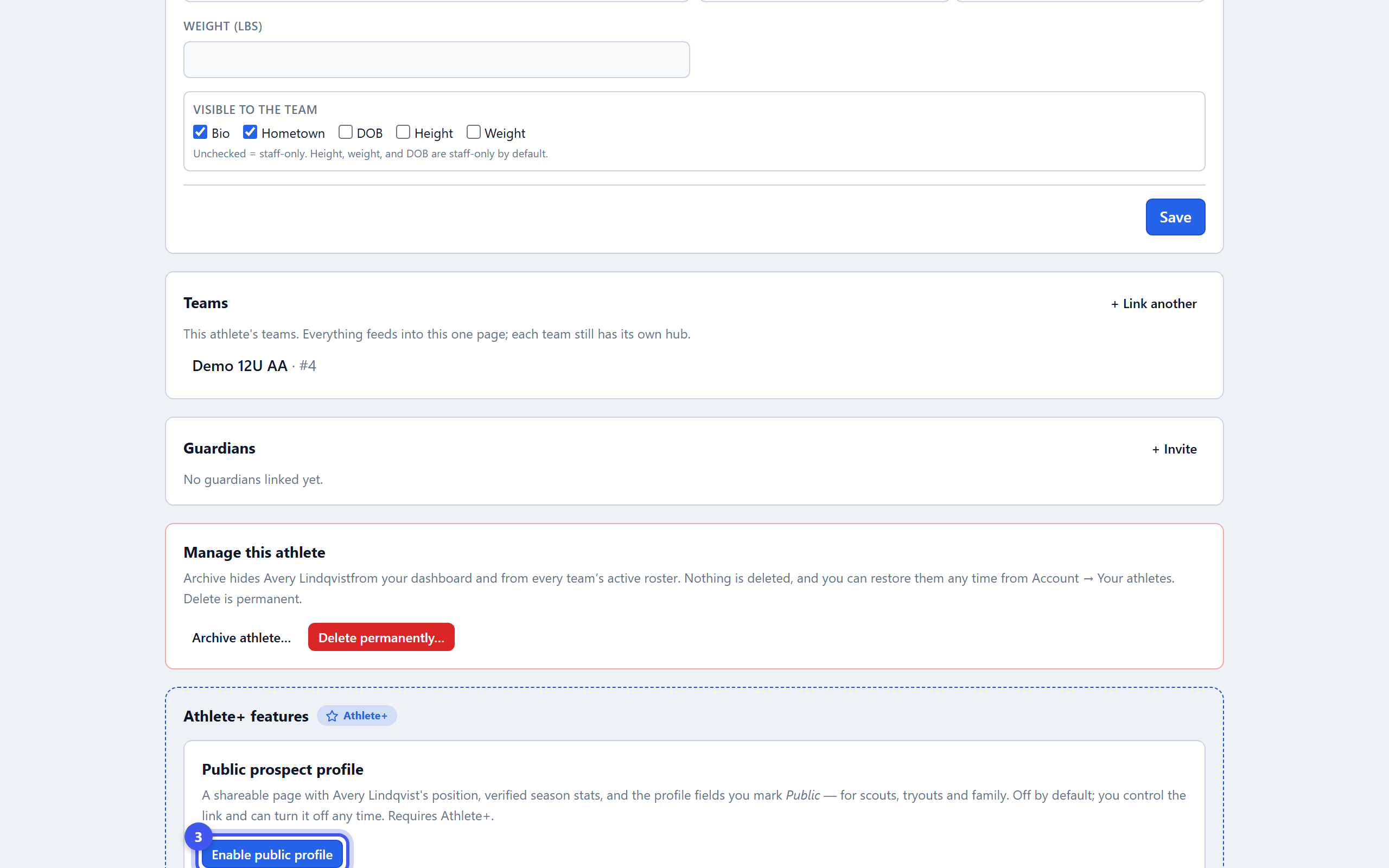Toggle the Bio visibility checkbox

coord(200,132)
